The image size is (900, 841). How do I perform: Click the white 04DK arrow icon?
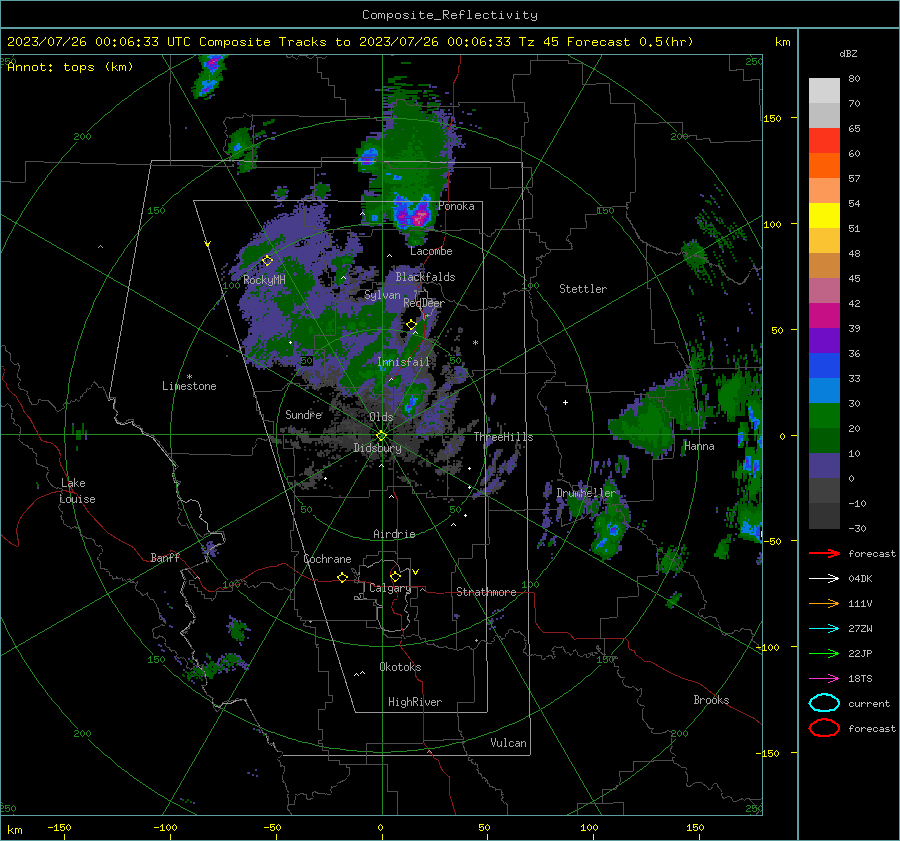[x=824, y=579]
